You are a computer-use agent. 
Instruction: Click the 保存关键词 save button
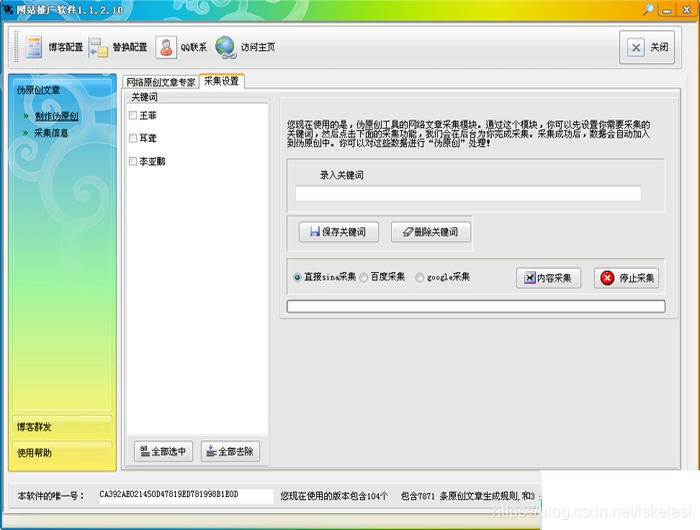[x=339, y=232]
